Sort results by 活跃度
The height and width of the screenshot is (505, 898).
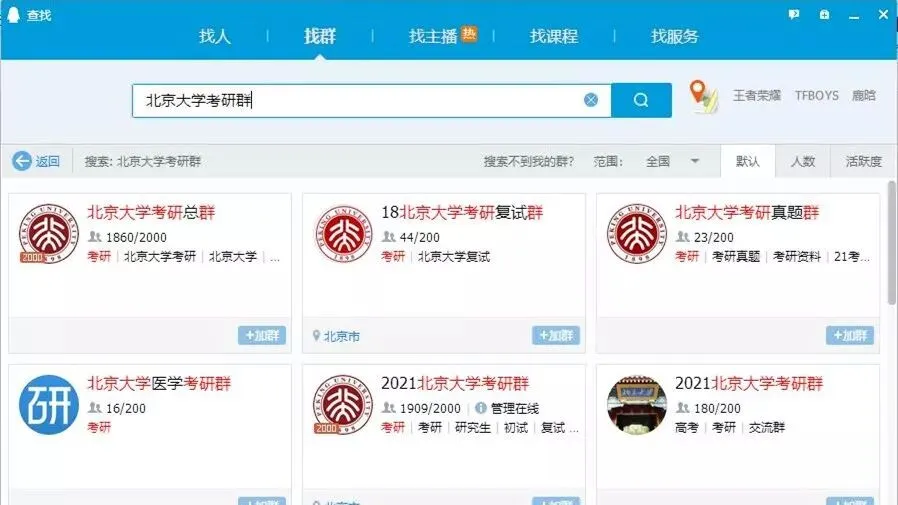coord(864,161)
